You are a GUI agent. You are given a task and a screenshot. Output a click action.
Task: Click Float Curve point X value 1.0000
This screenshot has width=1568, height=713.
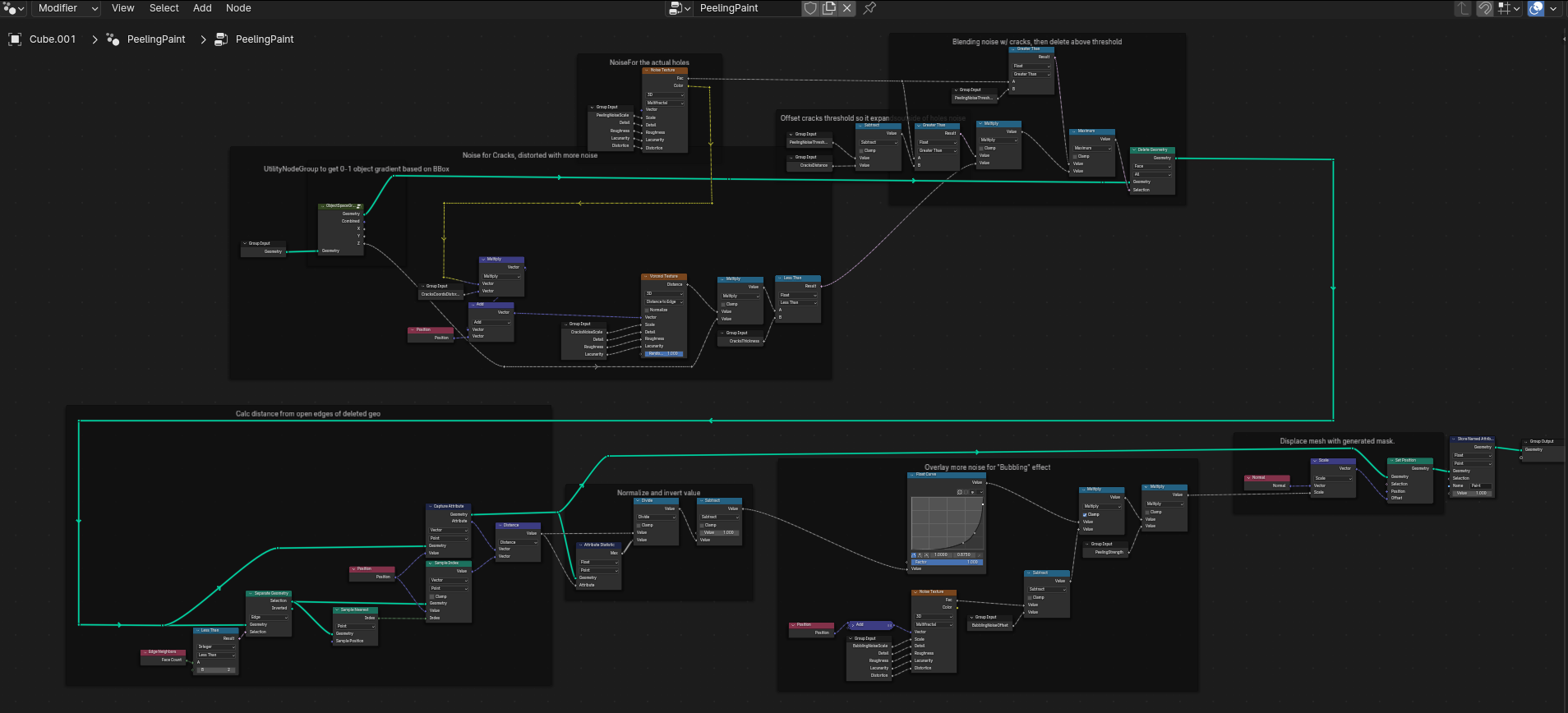pyautogui.click(x=941, y=555)
